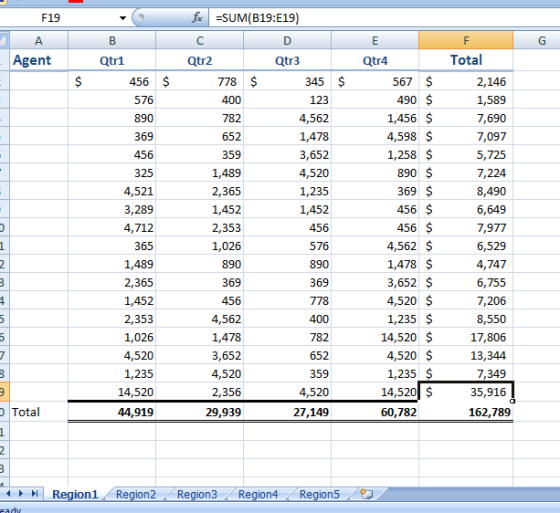Select column B header
The image size is (560, 513).
coord(112,40)
